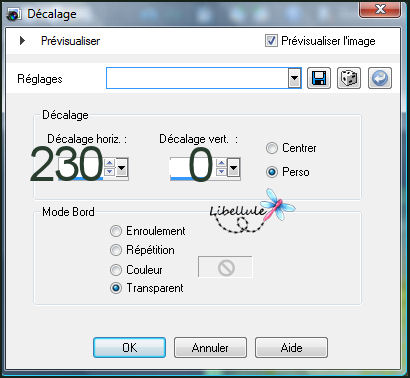Increase the horizontal offset with up arrow
The image size is (410, 378).
tap(110, 163)
